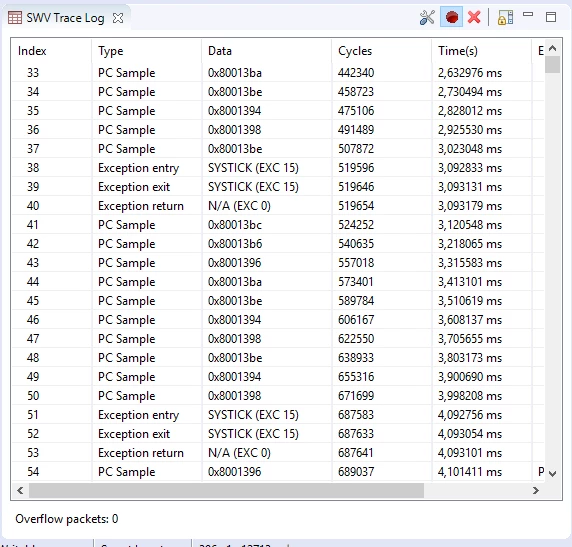Image resolution: width=572 pixels, height=547 pixels.
Task: Select cycles value 655316
Action: pos(356,377)
